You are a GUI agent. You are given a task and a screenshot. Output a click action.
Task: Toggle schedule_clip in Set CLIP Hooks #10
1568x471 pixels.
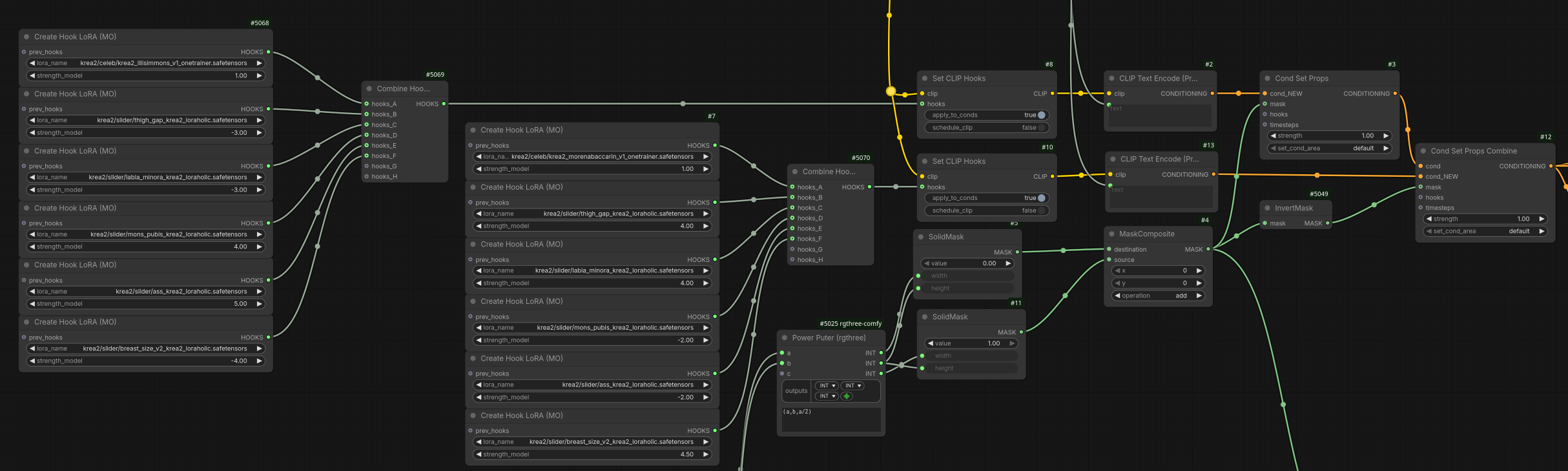[x=986, y=210]
